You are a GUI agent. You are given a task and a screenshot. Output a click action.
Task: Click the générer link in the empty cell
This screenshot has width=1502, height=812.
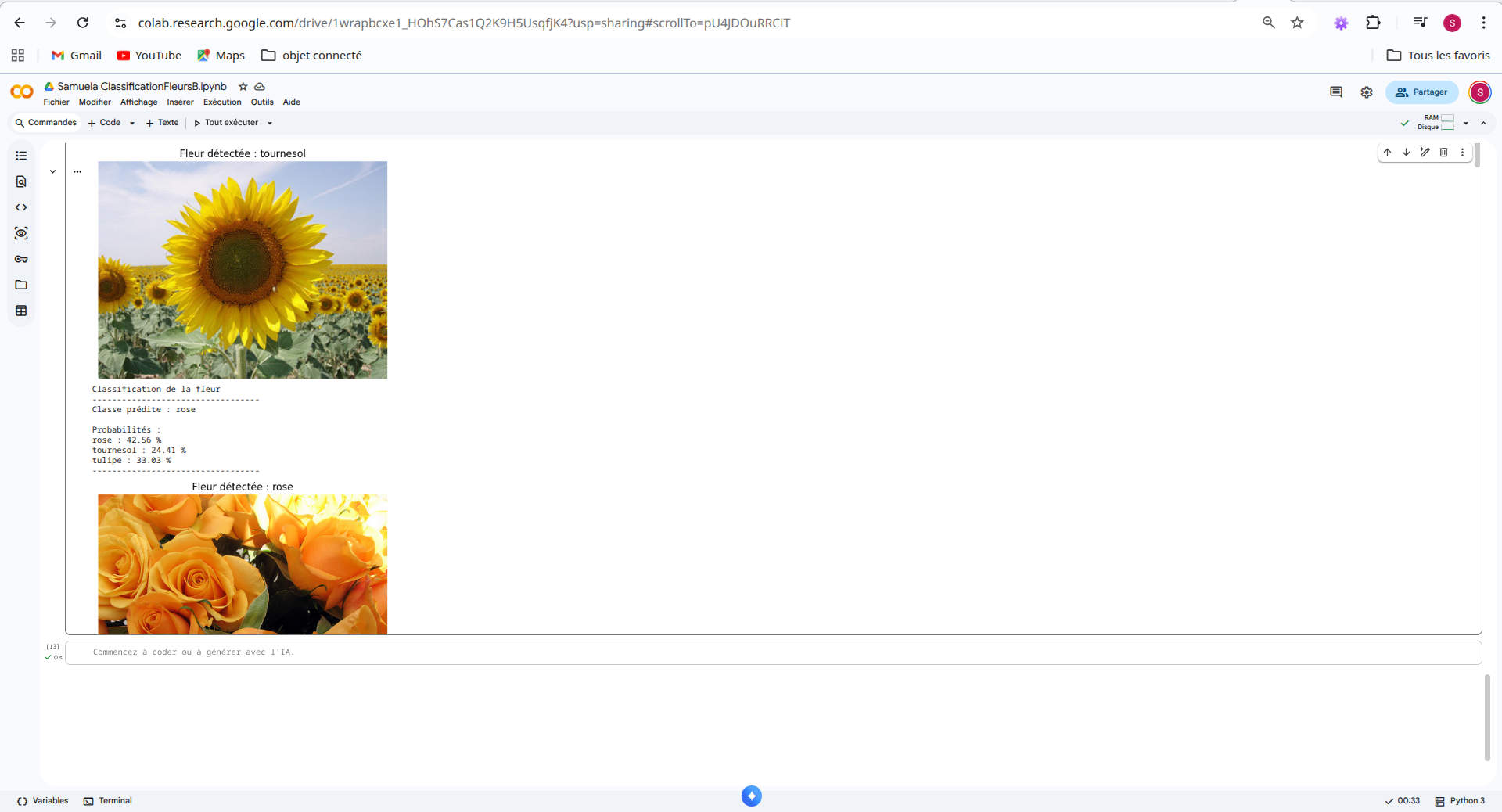pos(223,652)
